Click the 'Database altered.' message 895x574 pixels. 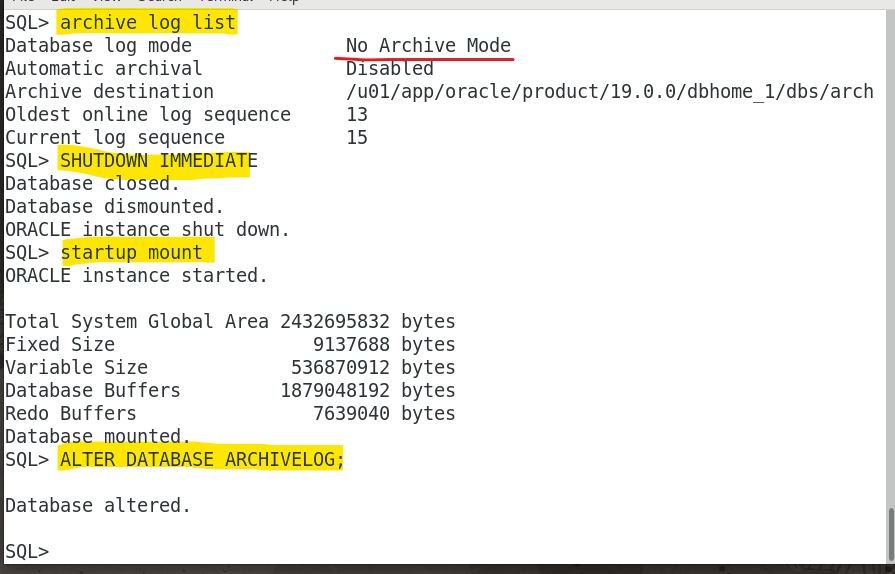(x=98, y=505)
